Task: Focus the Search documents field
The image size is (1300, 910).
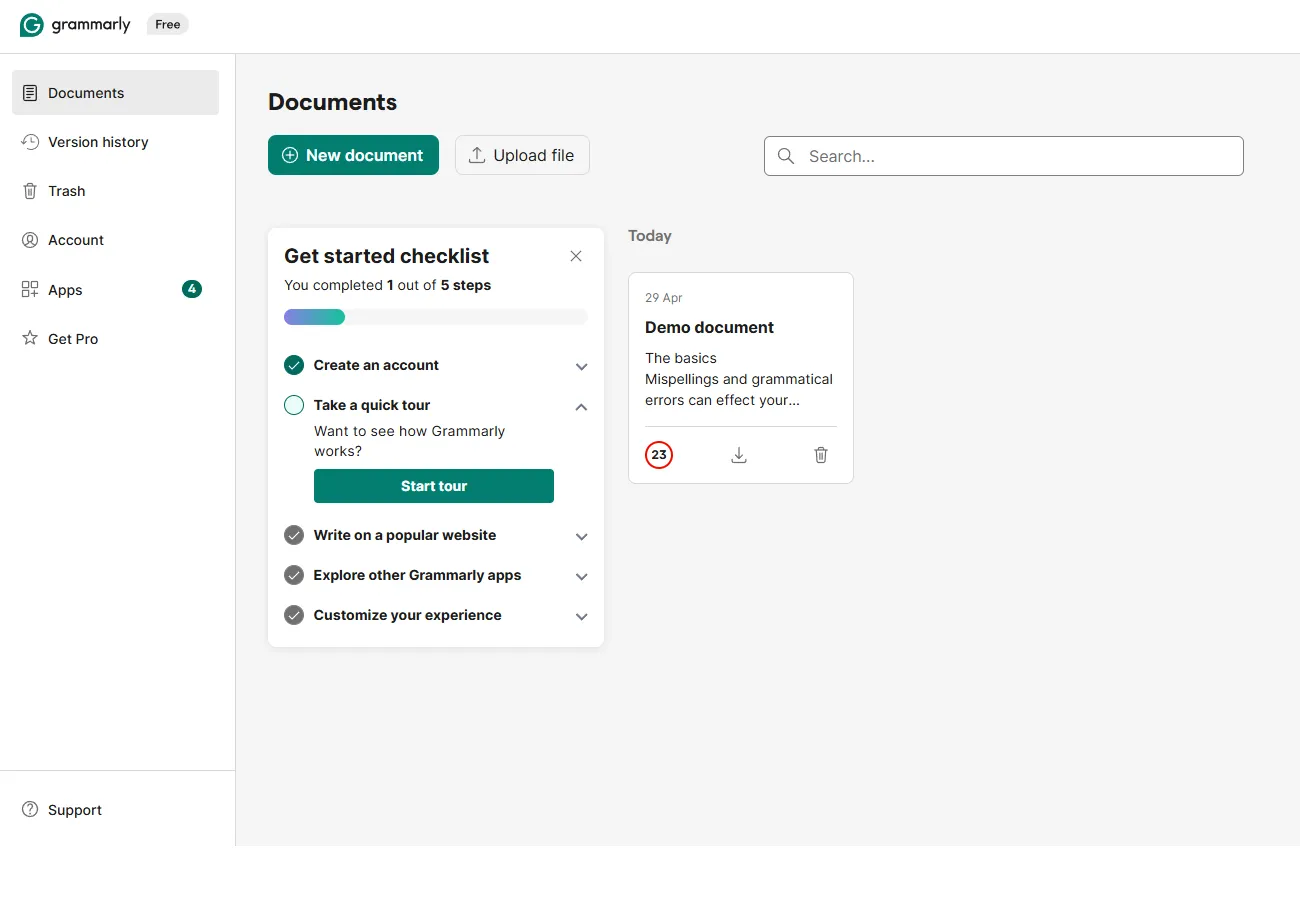Action: pyautogui.click(x=1004, y=156)
